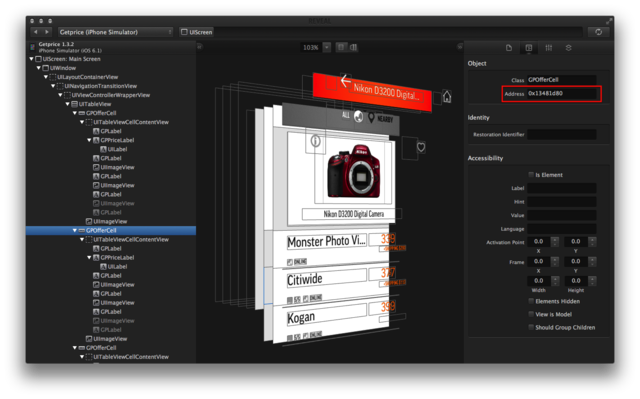Click the Citiwide label in the canvas
The height and width of the screenshot is (399, 640).
304,279
